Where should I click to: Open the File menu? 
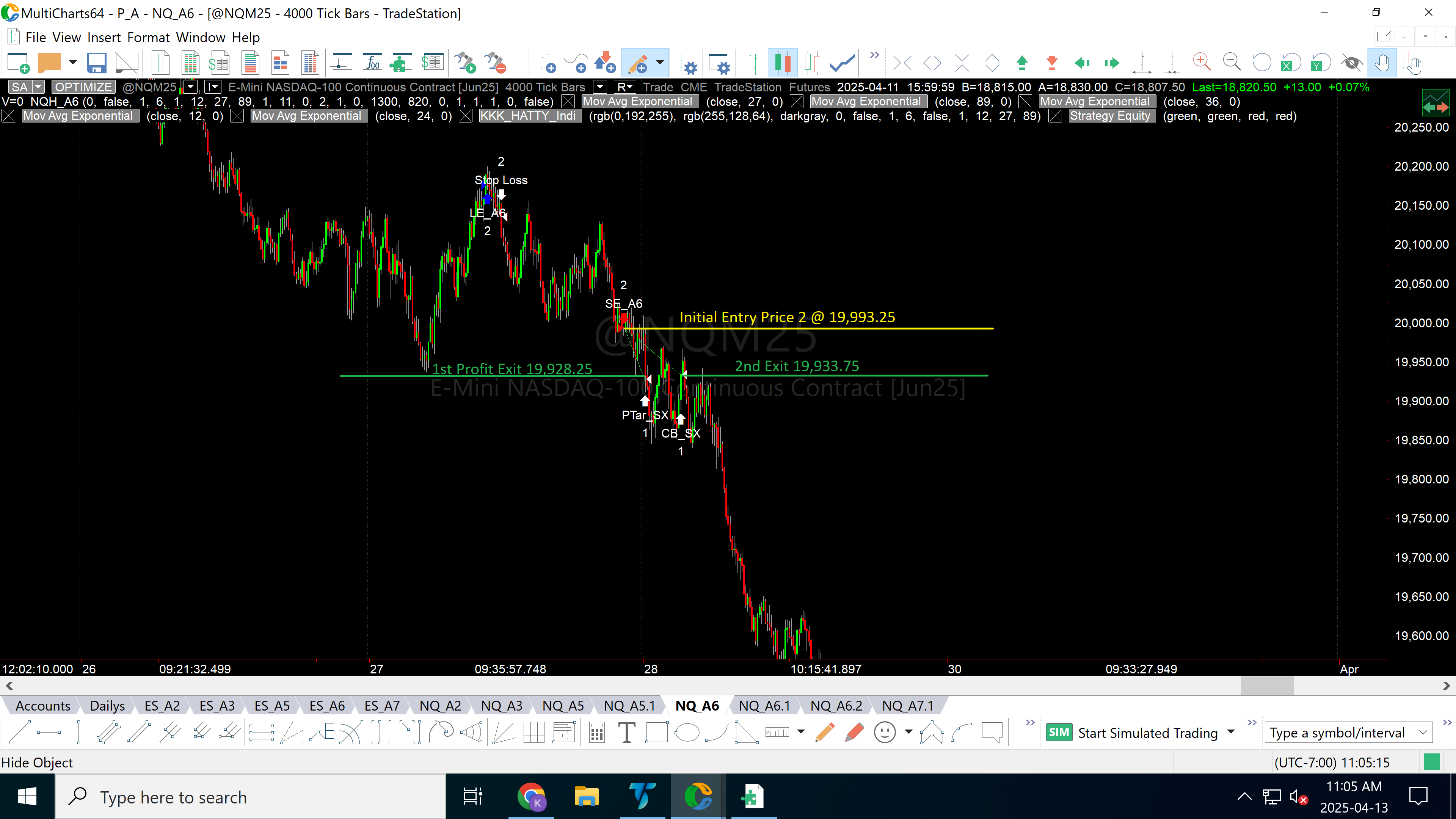click(x=36, y=37)
